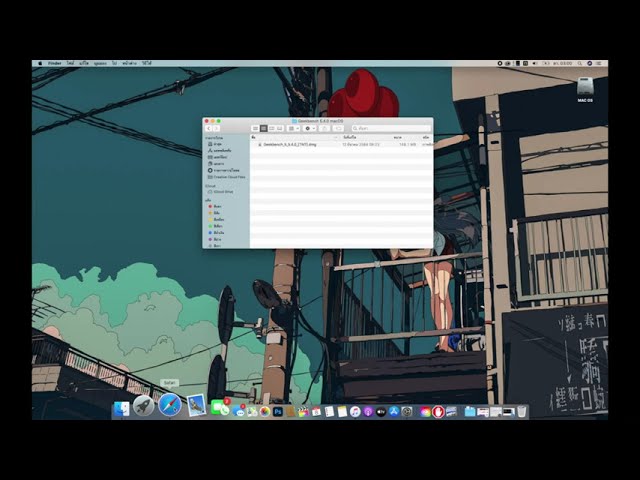Select the Geekbench dmg file row
The height and width of the screenshot is (480, 640).
[x=341, y=144]
